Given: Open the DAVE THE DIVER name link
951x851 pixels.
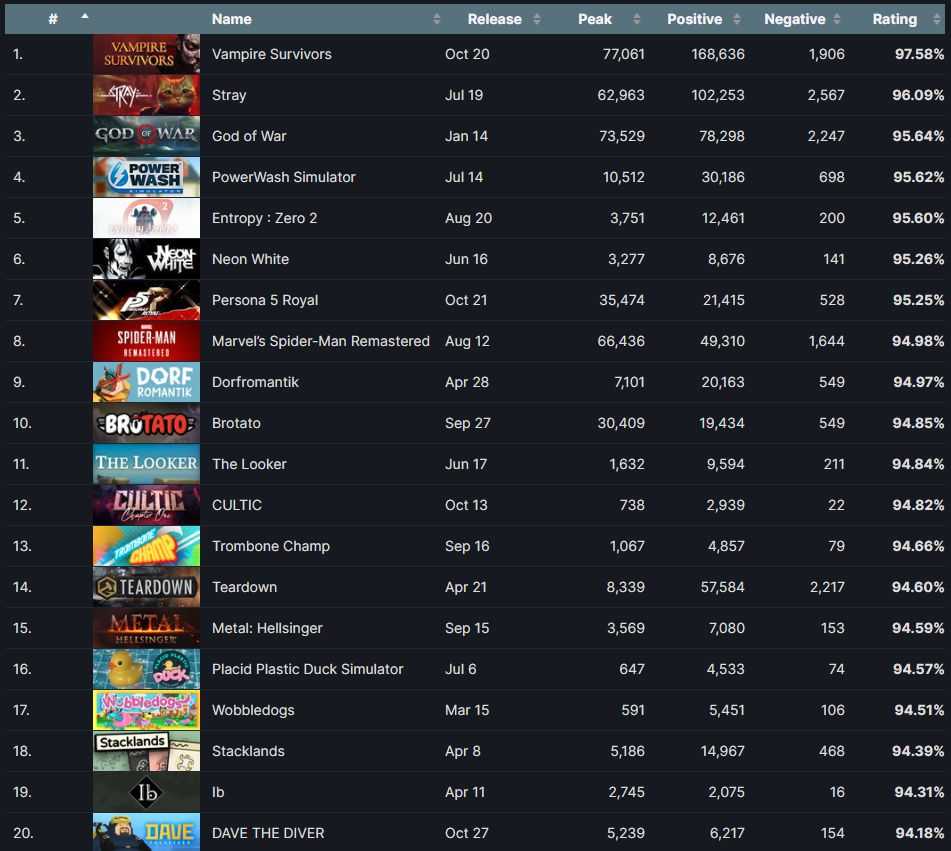Looking at the screenshot, I should click(268, 833).
